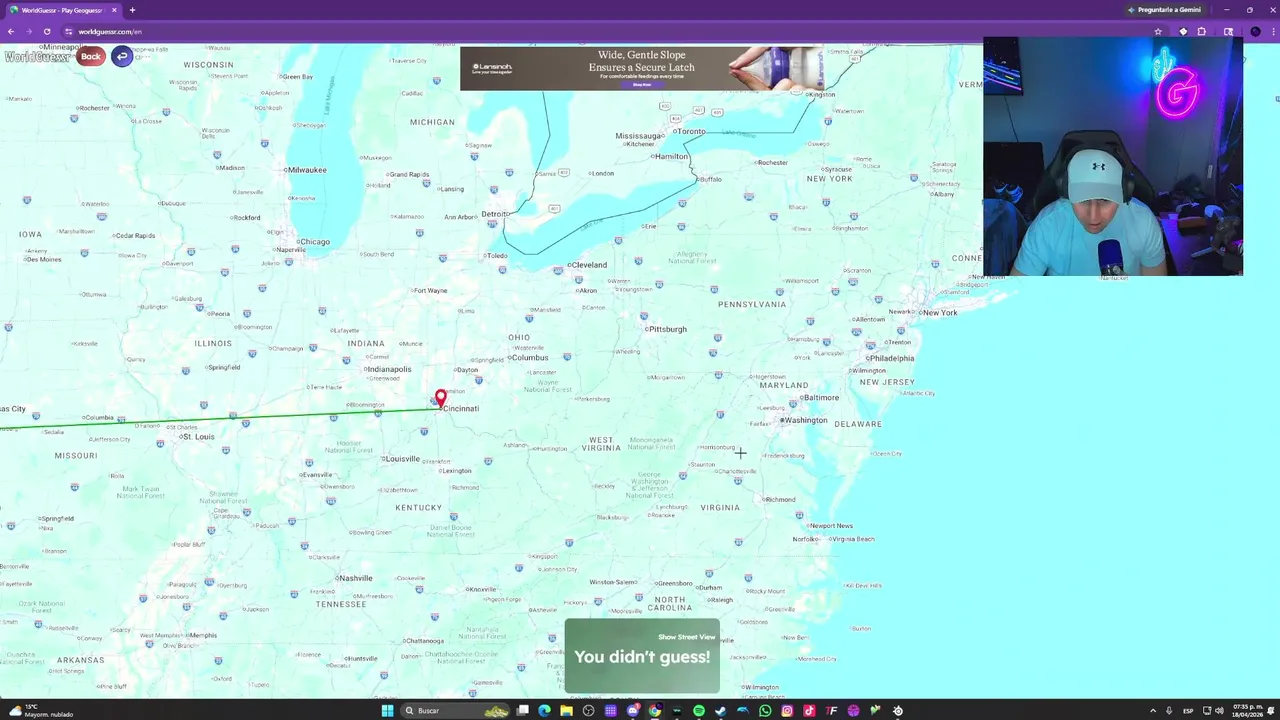Open Chrome three-dot menu

1272,31
